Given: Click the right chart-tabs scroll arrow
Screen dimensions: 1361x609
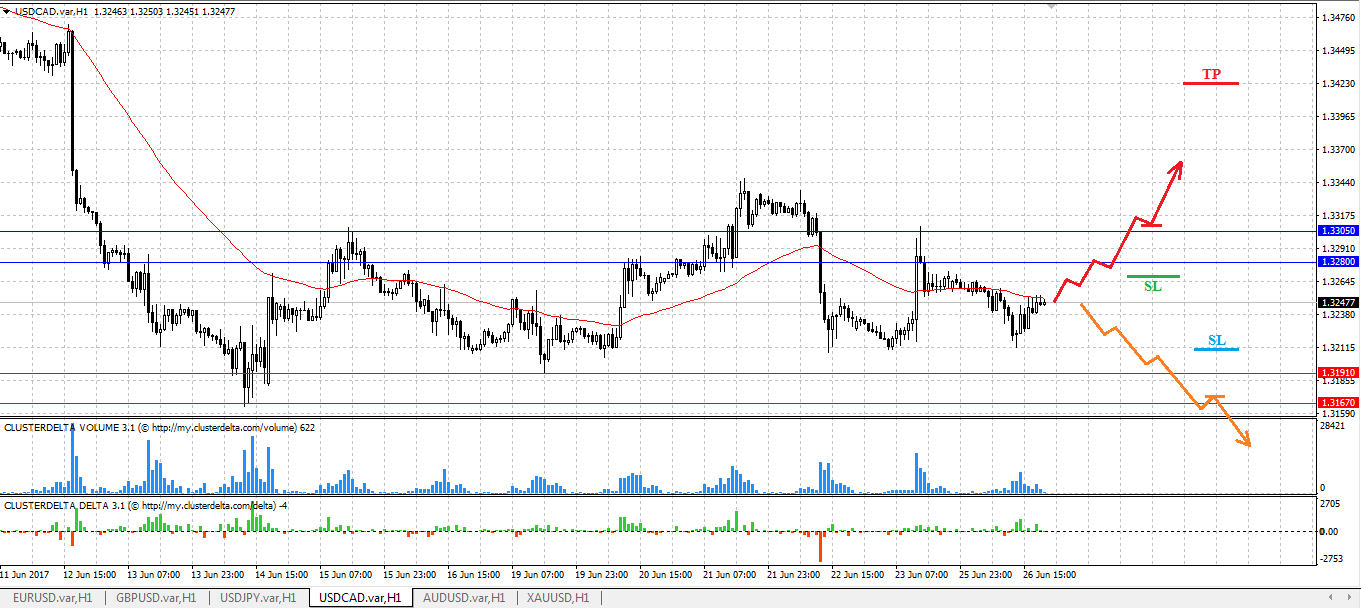Looking at the screenshot, I should click(x=1349, y=597).
